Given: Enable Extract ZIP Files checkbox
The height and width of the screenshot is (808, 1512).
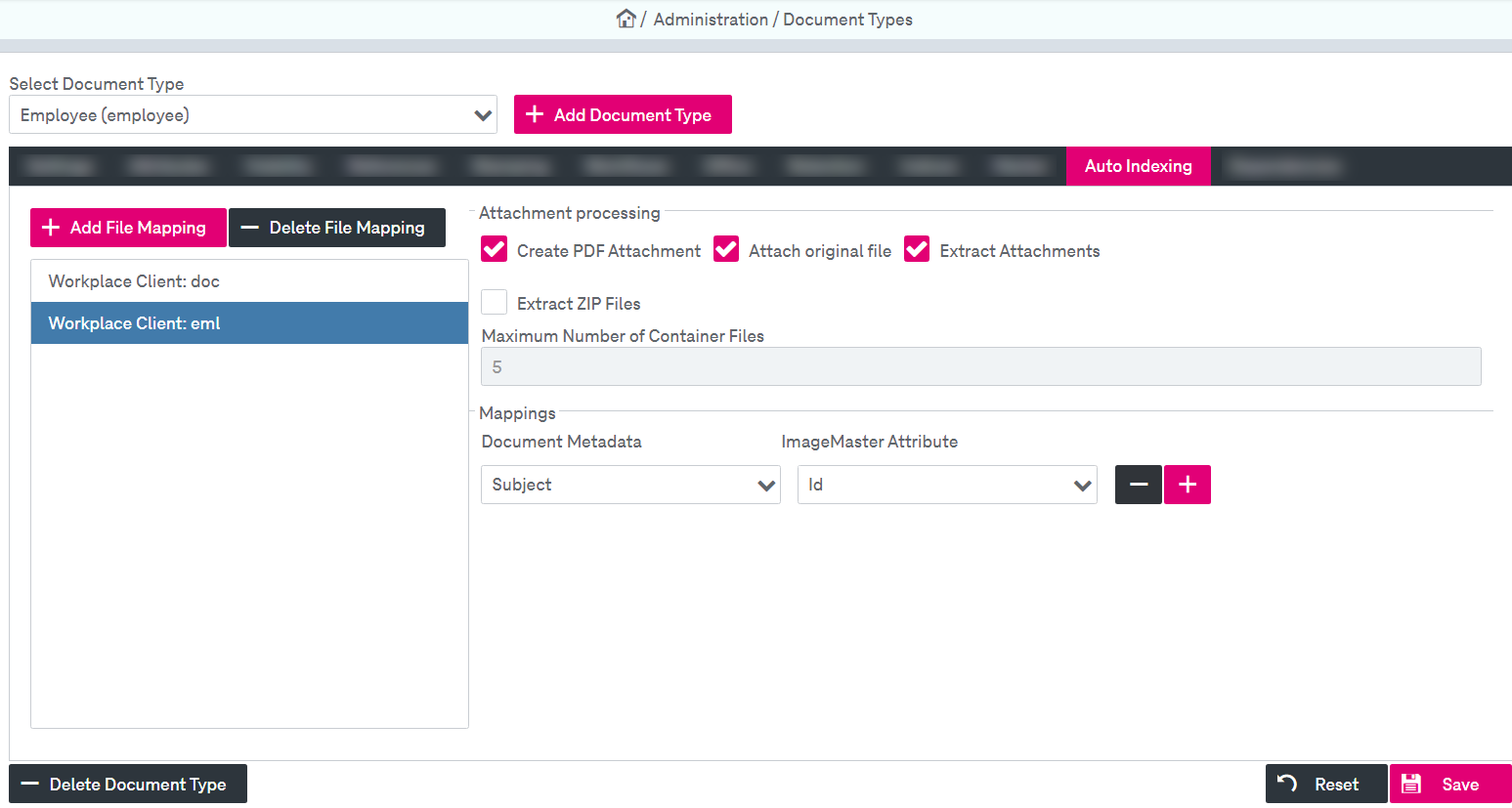Looking at the screenshot, I should pos(495,303).
